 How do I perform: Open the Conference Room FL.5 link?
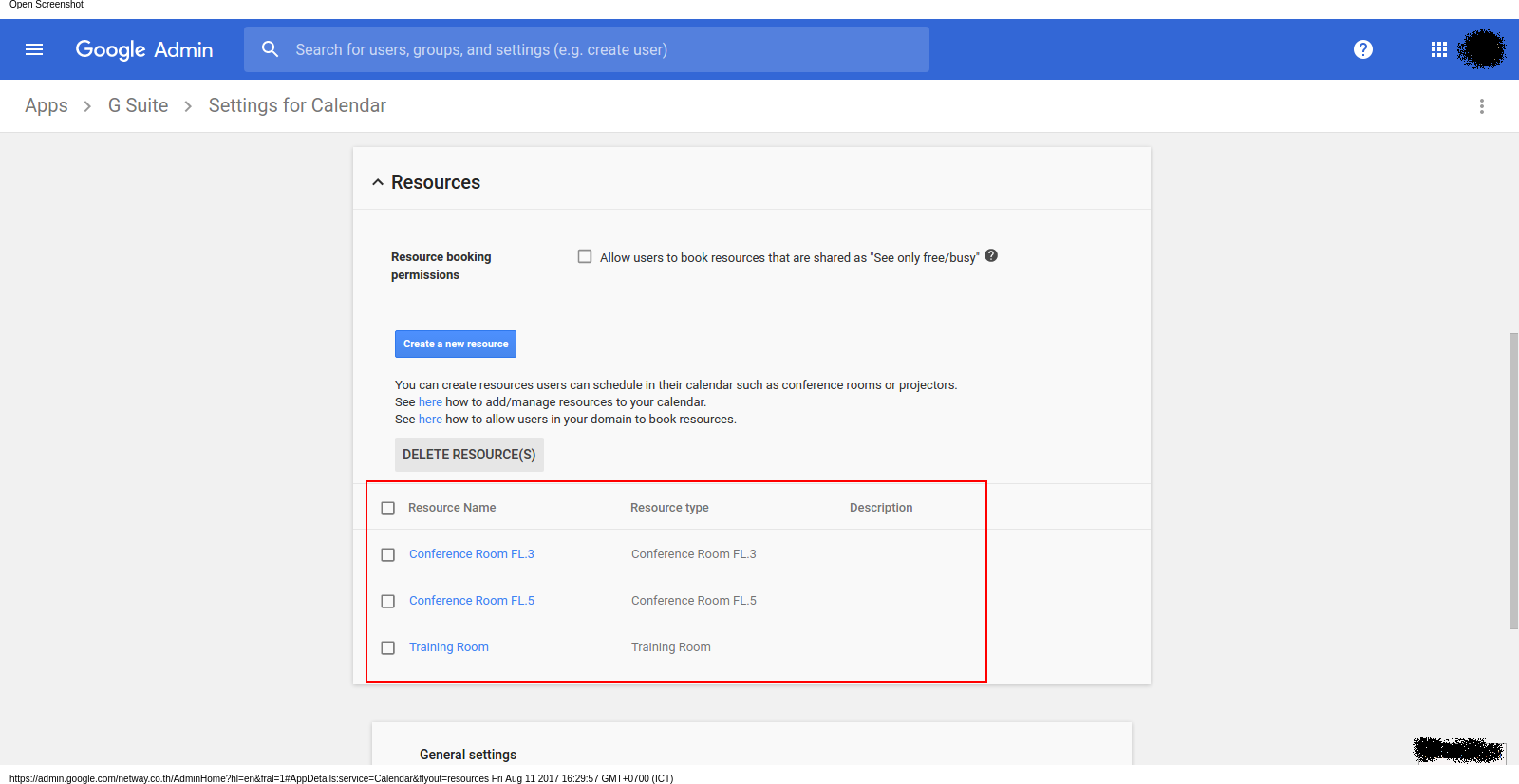click(472, 601)
